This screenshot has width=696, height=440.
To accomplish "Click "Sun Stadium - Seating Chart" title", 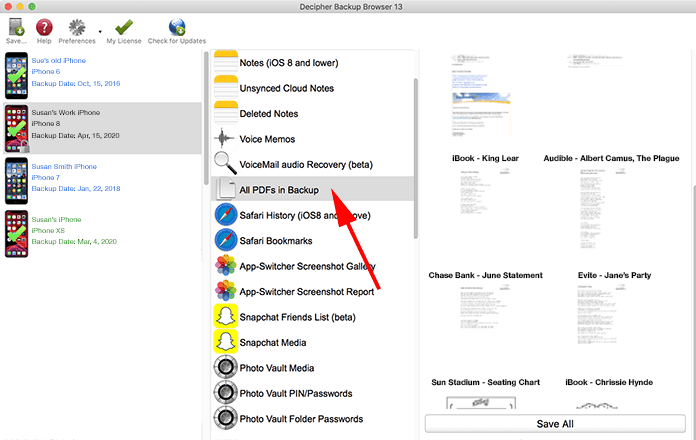I will point(486,382).
